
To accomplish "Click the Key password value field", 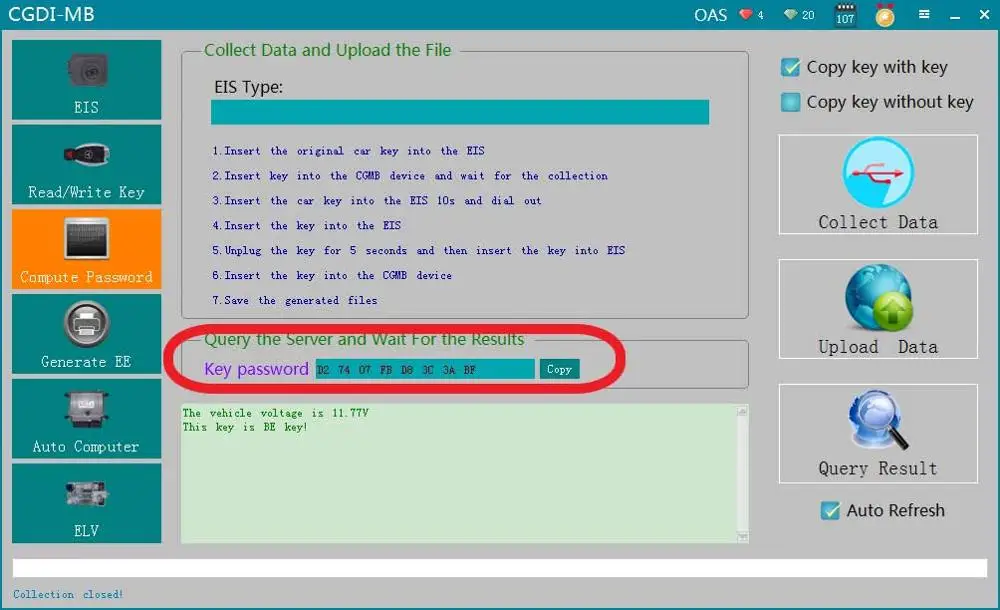I will [x=425, y=369].
